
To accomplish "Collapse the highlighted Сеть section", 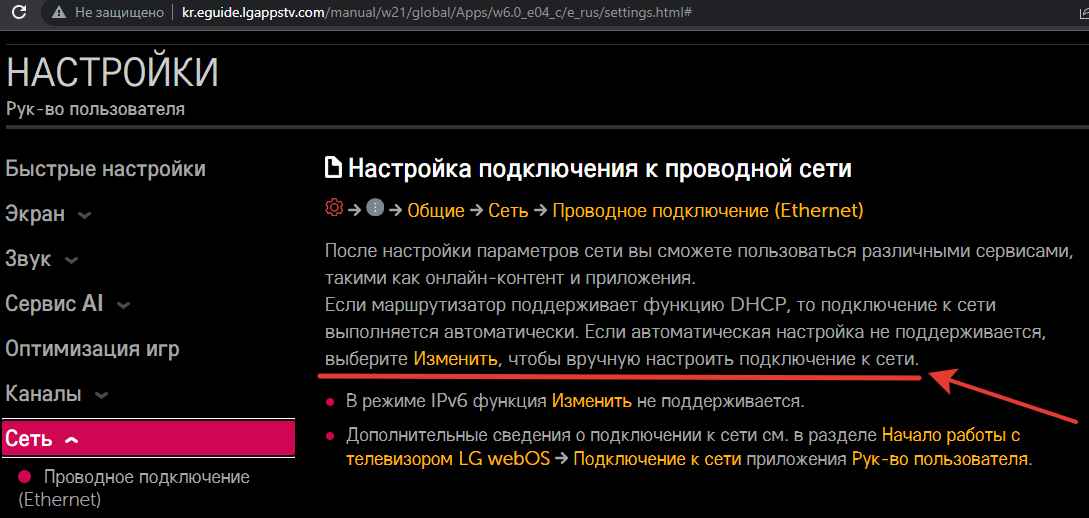I will 71,439.
